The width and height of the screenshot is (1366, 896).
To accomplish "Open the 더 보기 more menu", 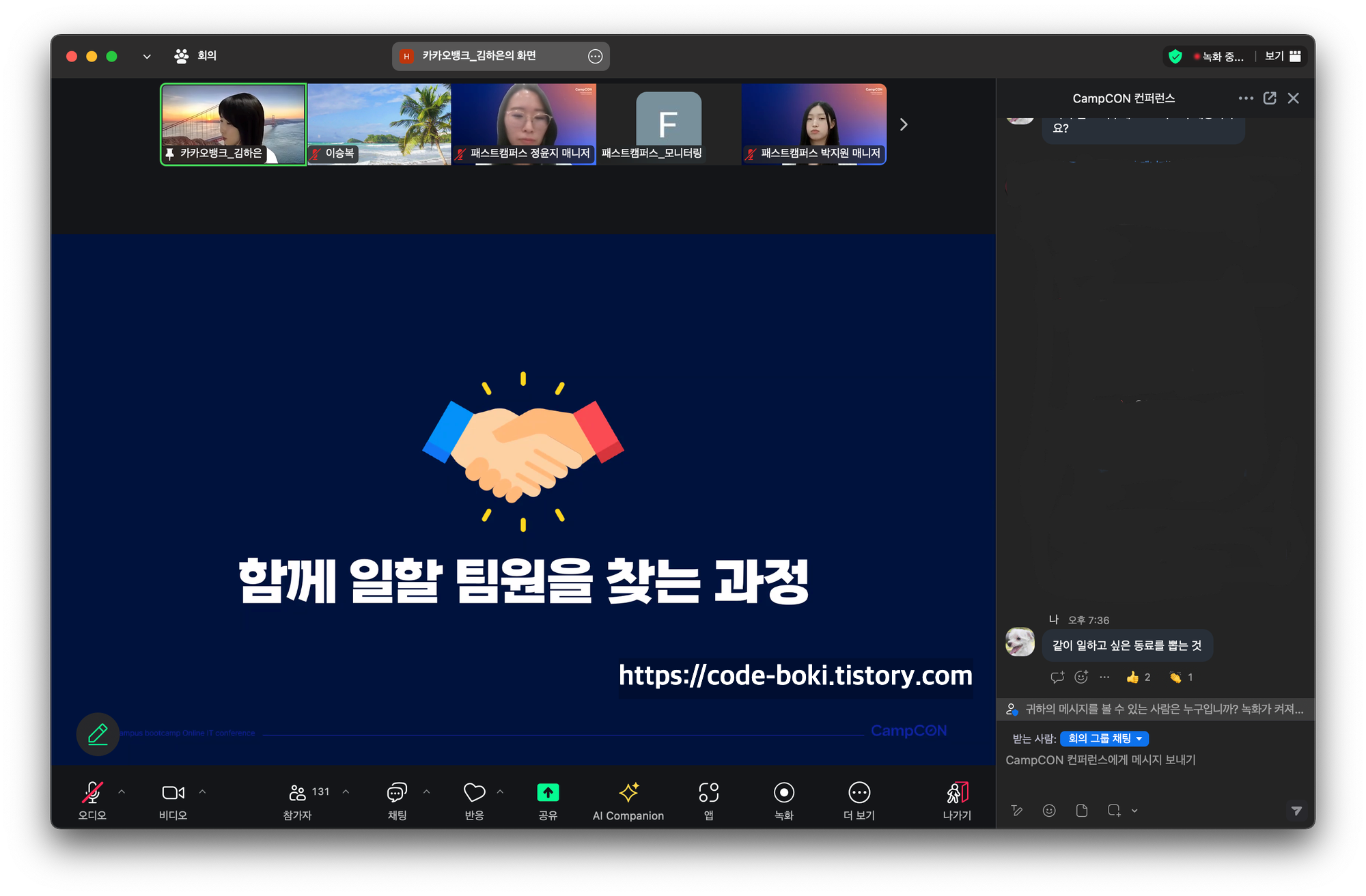I will (859, 793).
